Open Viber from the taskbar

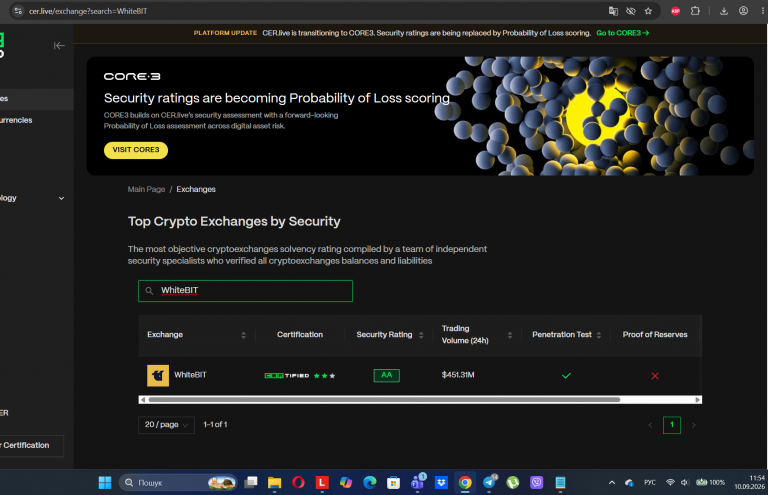pyautogui.click(x=537, y=483)
